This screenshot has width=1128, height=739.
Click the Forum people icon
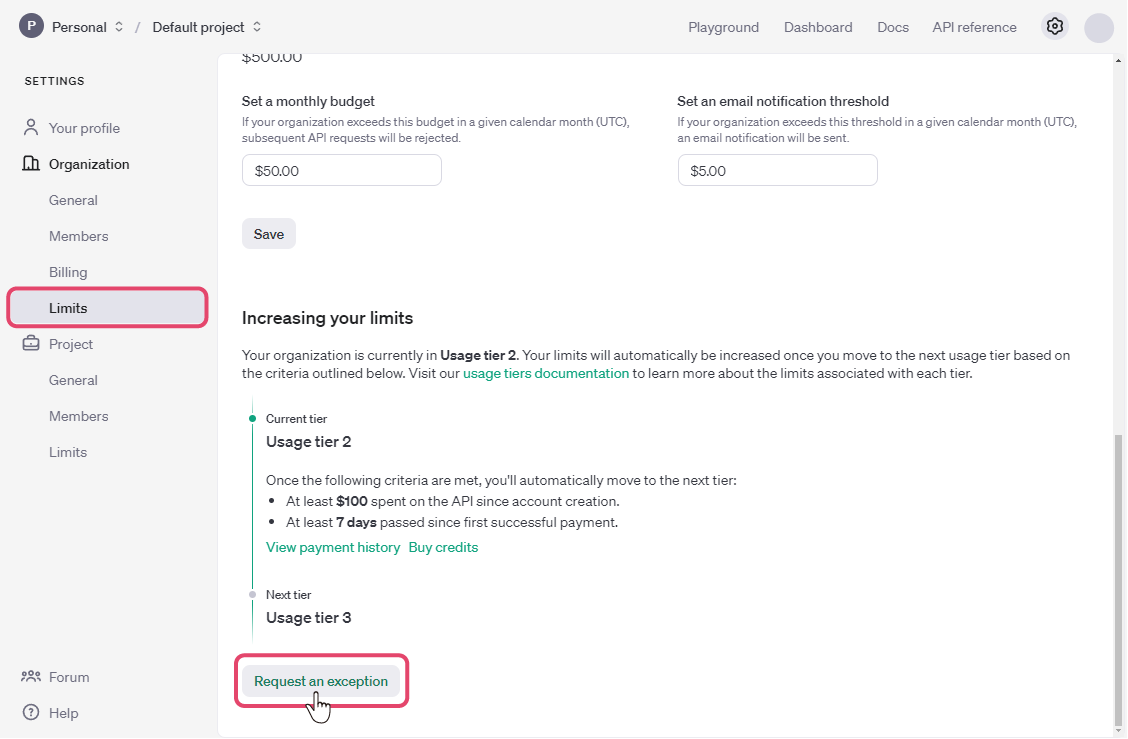pos(31,677)
